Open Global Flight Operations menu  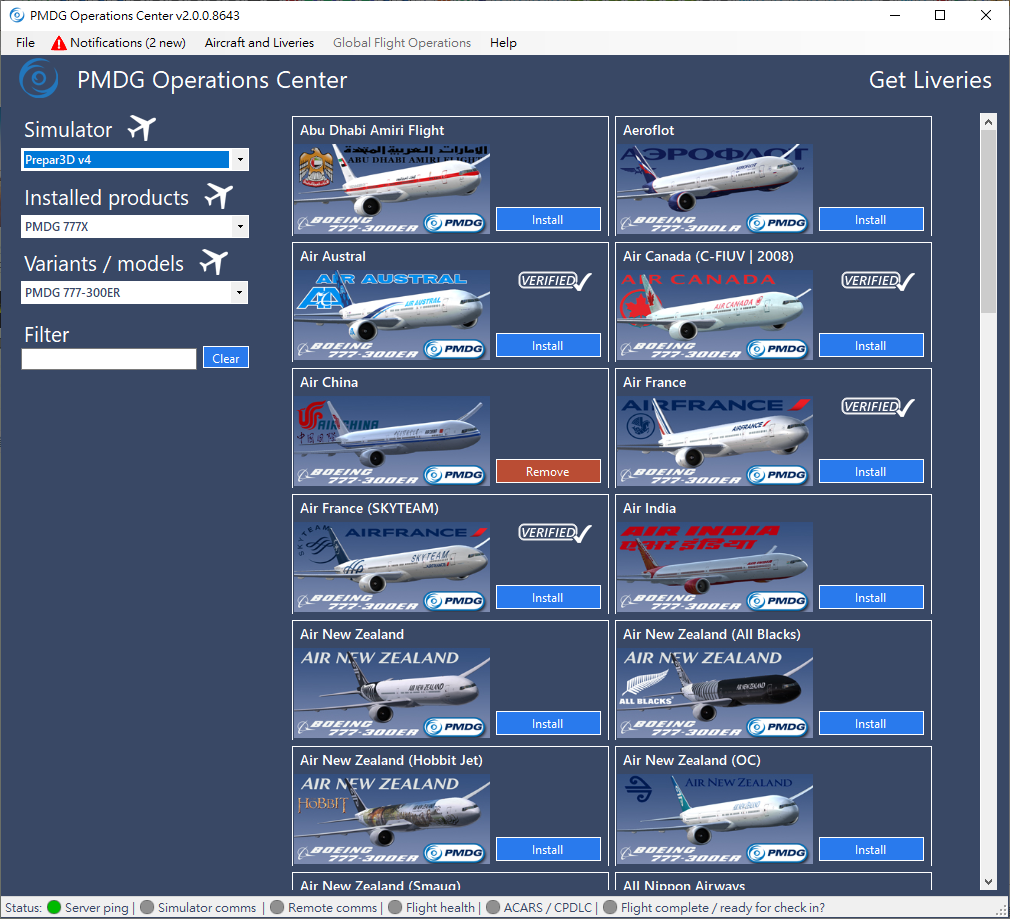[x=402, y=43]
